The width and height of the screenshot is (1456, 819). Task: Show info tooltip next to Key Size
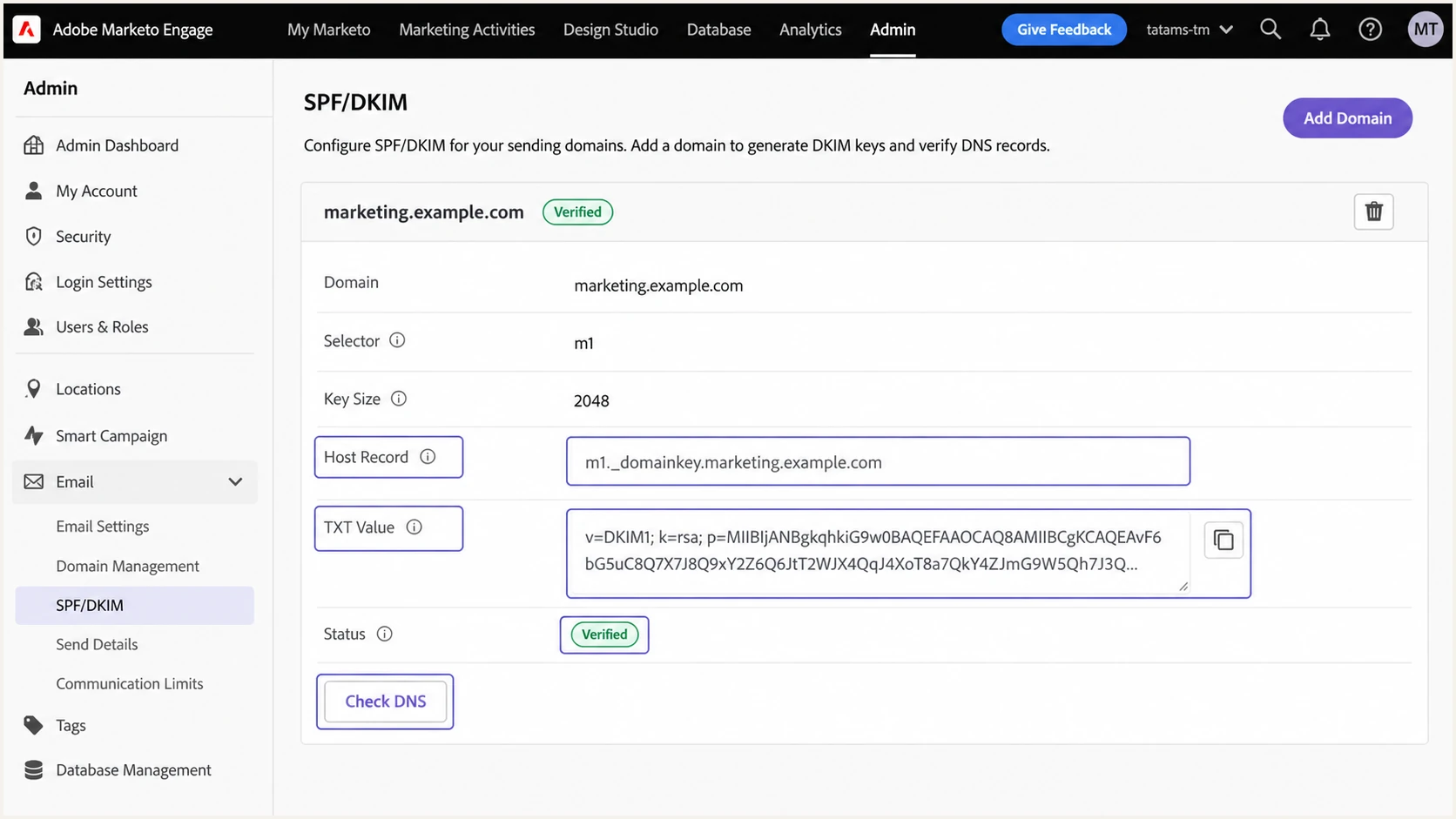click(399, 399)
